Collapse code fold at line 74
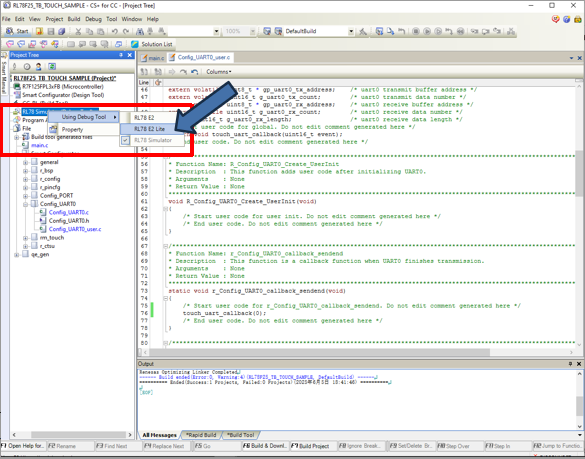The width and height of the screenshot is (585, 459). tap(165, 299)
